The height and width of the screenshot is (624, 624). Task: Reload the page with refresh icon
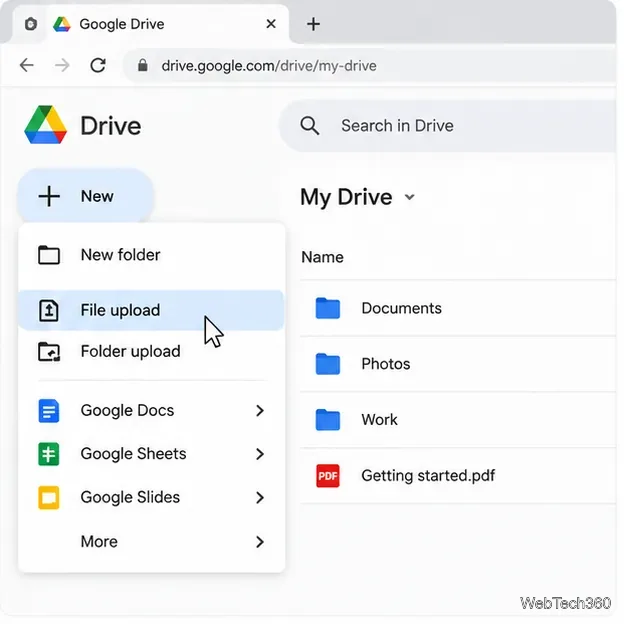tap(98, 65)
